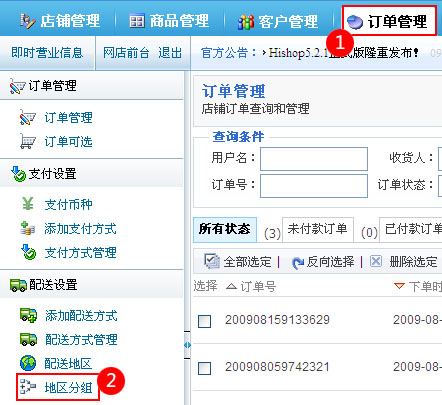
Task: Open the Hishop5.2.1 announcement link
Action: pyautogui.click(x=343, y=53)
